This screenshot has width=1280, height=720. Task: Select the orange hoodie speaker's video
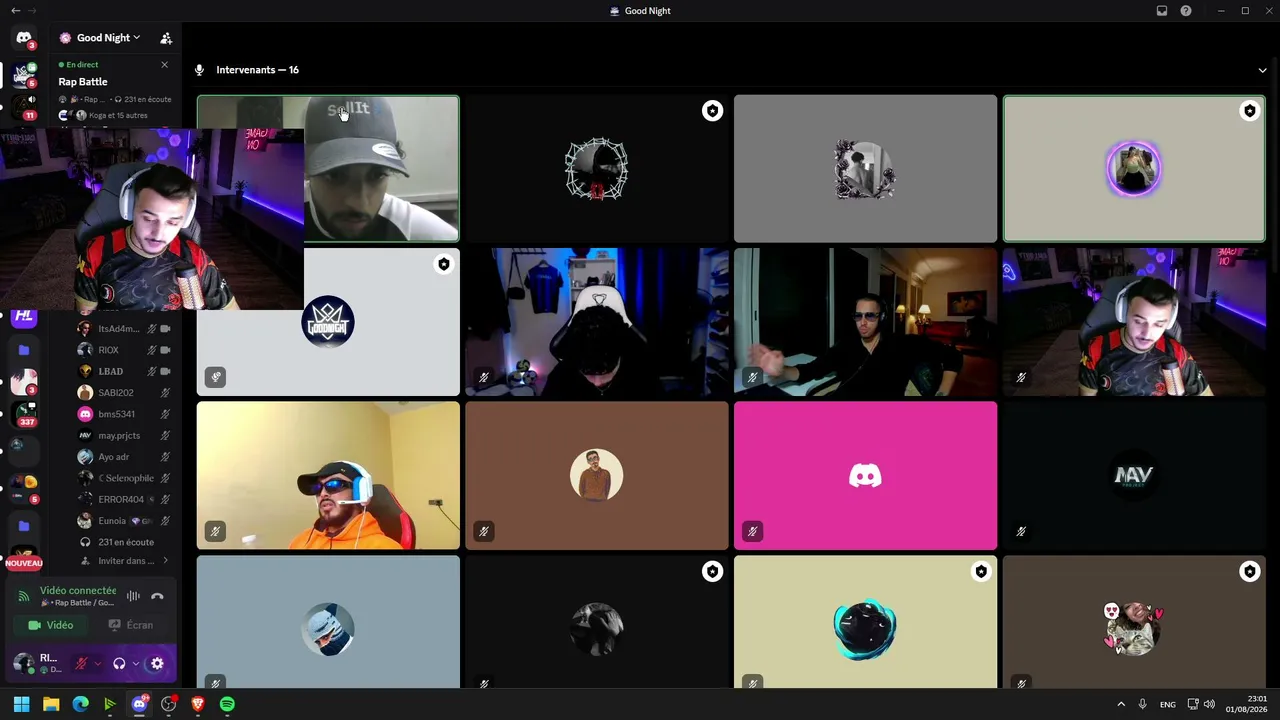point(328,476)
